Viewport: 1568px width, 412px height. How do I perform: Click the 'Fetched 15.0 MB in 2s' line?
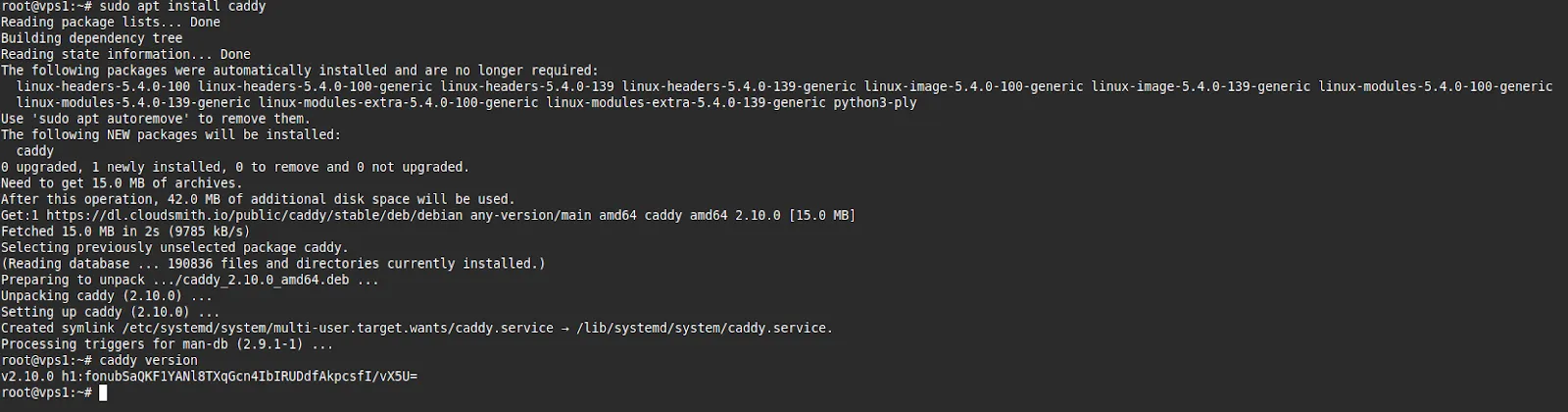pyautogui.click(x=125, y=232)
